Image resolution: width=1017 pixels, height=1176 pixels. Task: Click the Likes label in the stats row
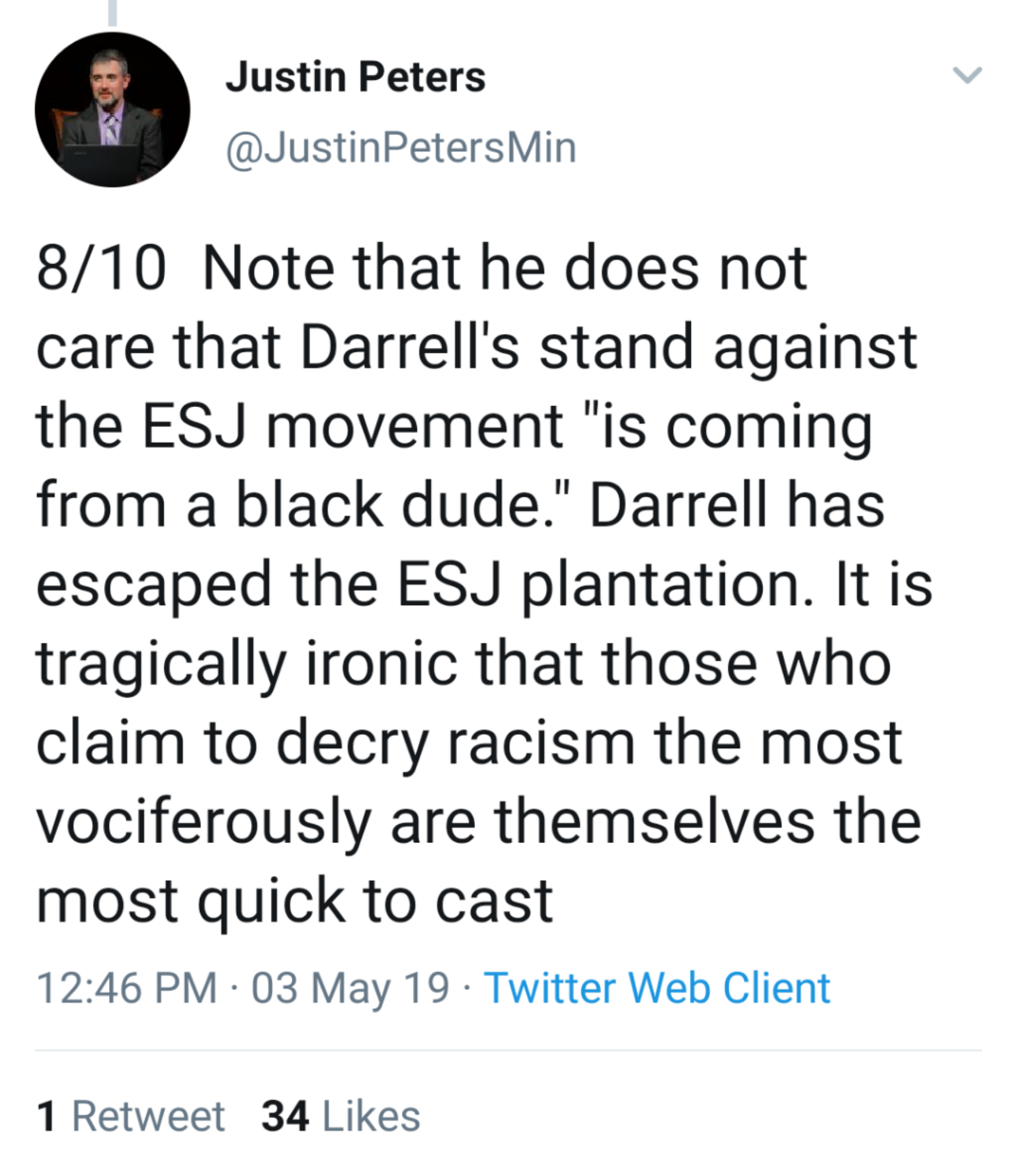(x=372, y=1116)
